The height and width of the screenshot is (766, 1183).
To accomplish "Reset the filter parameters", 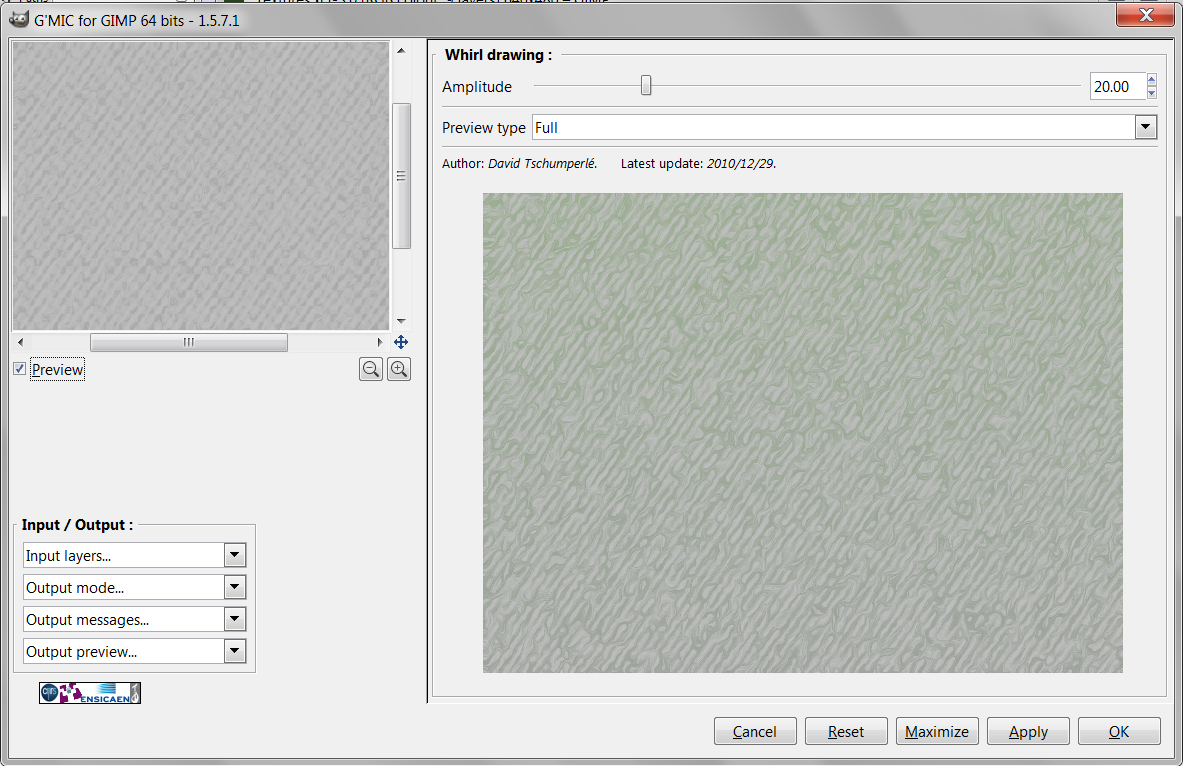I will 846,731.
